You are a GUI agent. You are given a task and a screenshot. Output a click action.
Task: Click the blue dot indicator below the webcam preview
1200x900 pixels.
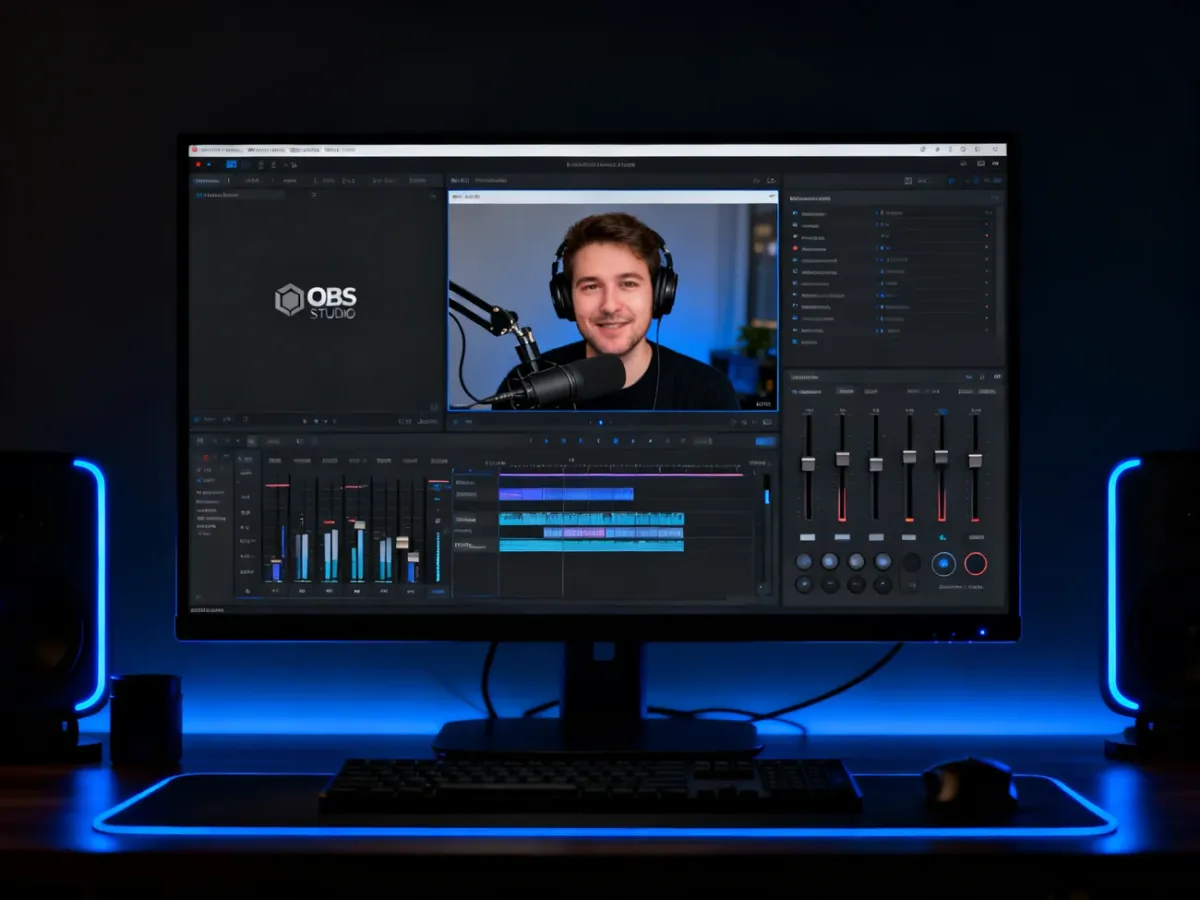pyautogui.click(x=600, y=422)
